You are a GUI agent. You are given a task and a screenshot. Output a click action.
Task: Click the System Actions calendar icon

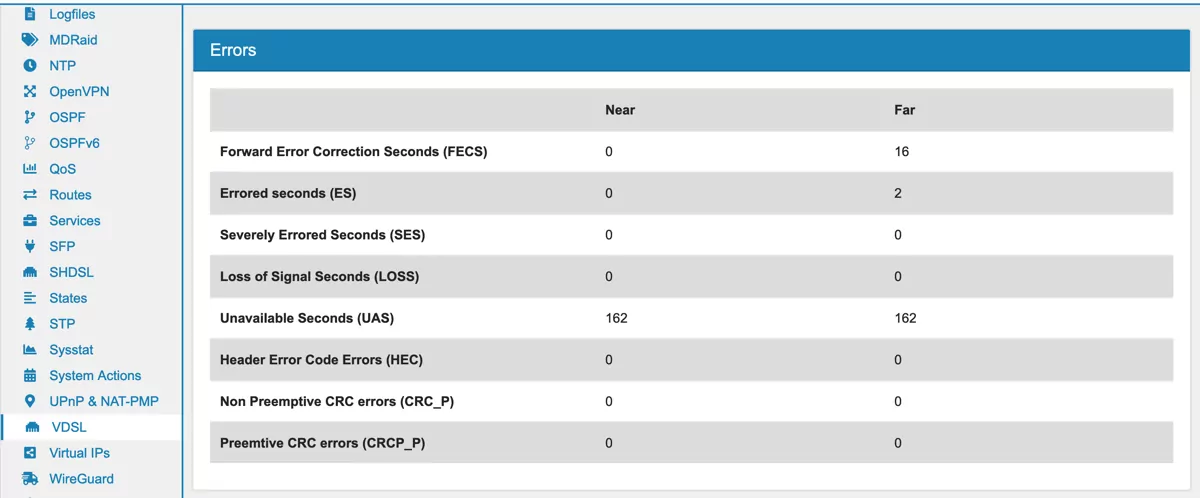coord(30,376)
